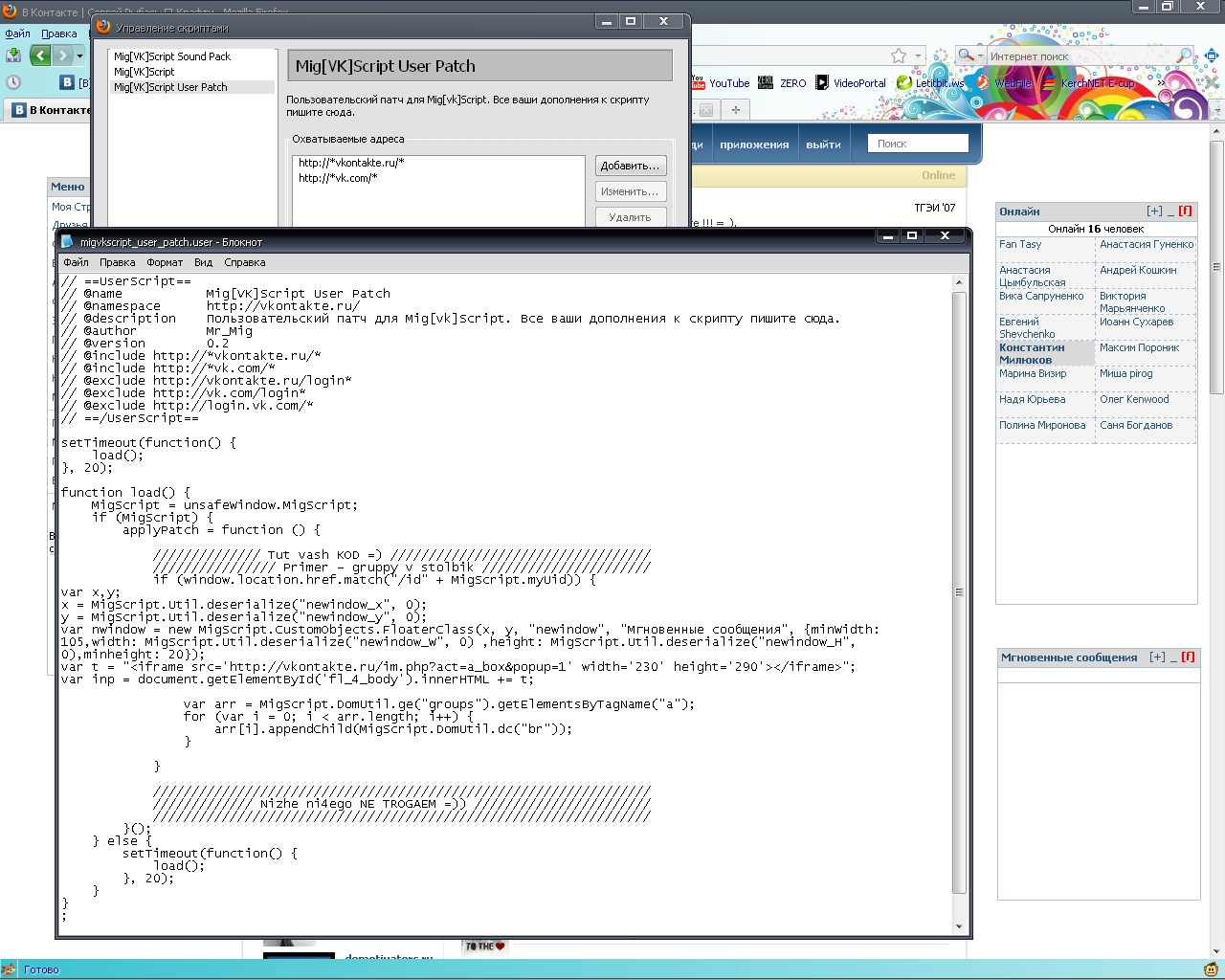
Task: Open the ZERO bookmark
Action: [782, 83]
